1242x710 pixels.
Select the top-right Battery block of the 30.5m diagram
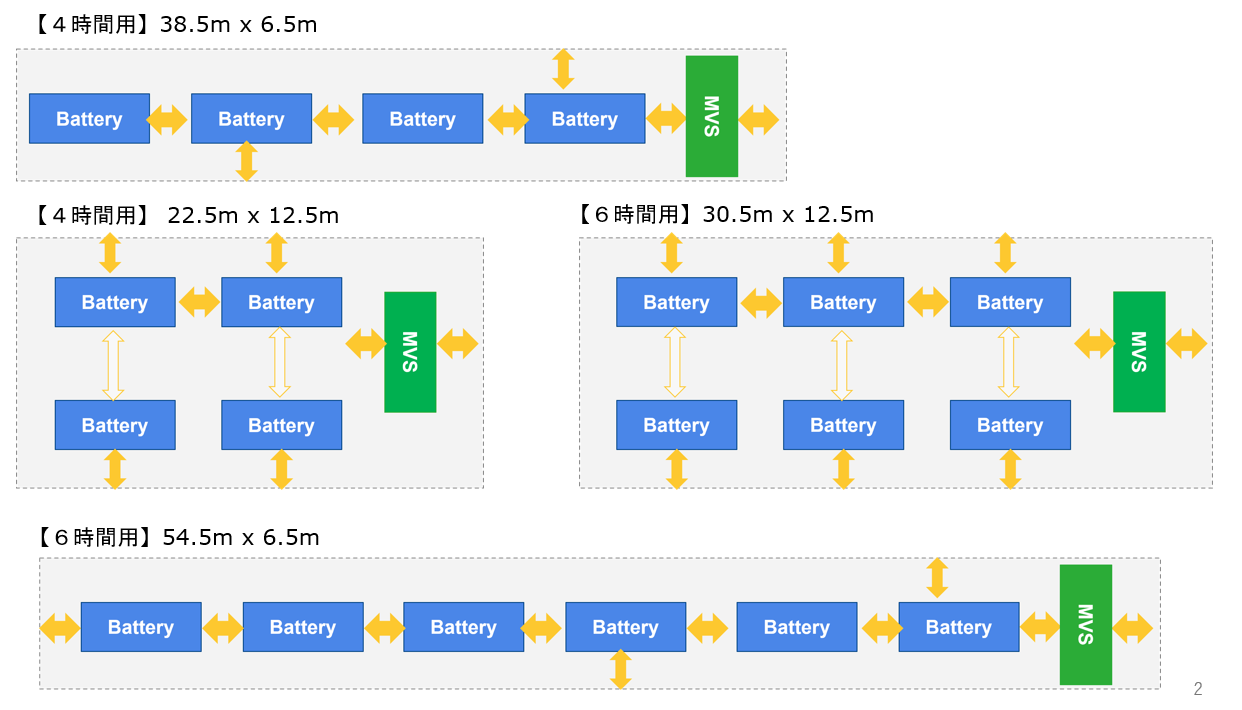pos(1009,302)
